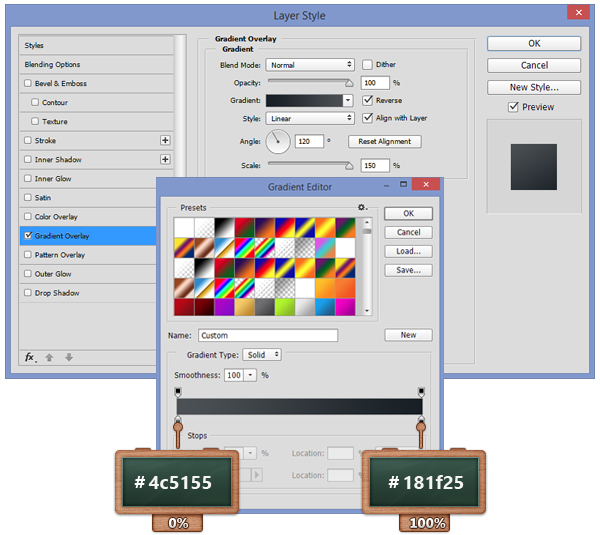Enable the Drop Shadow effect checkbox
The height and width of the screenshot is (535, 600).
pos(28,293)
